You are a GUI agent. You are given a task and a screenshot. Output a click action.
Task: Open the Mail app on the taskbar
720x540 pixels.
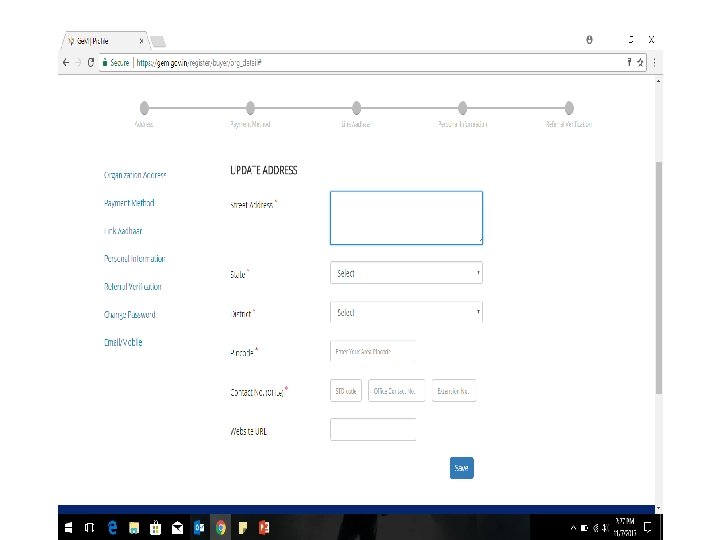coord(177,528)
